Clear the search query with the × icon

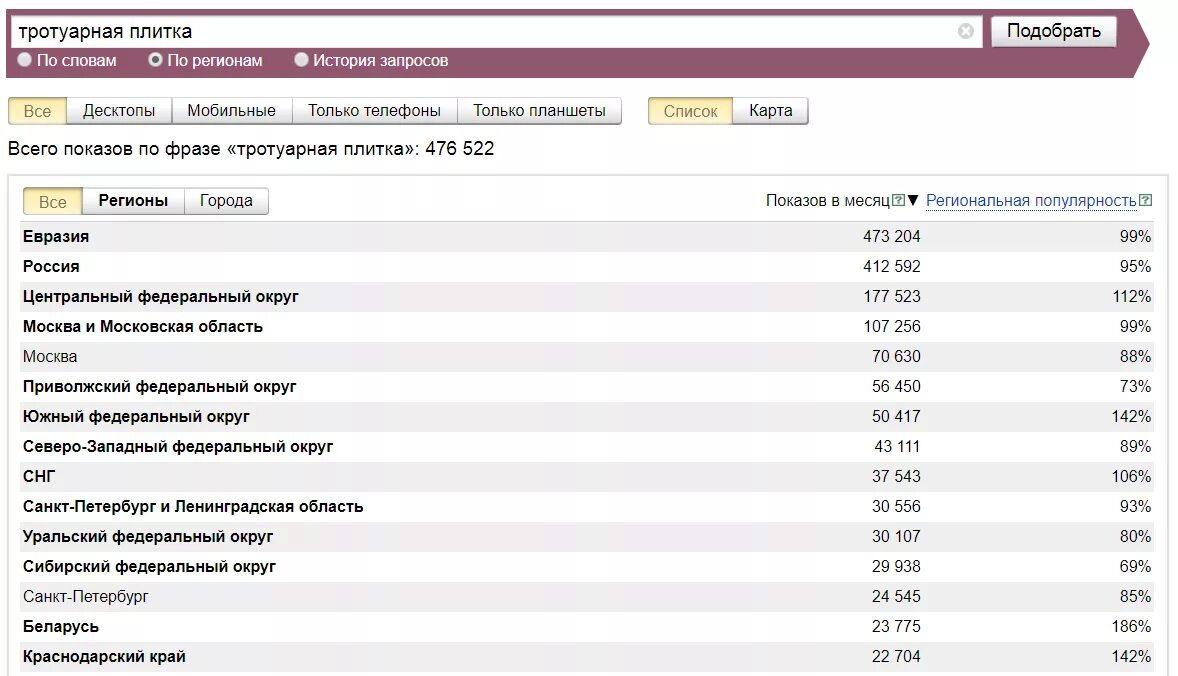pos(966,31)
